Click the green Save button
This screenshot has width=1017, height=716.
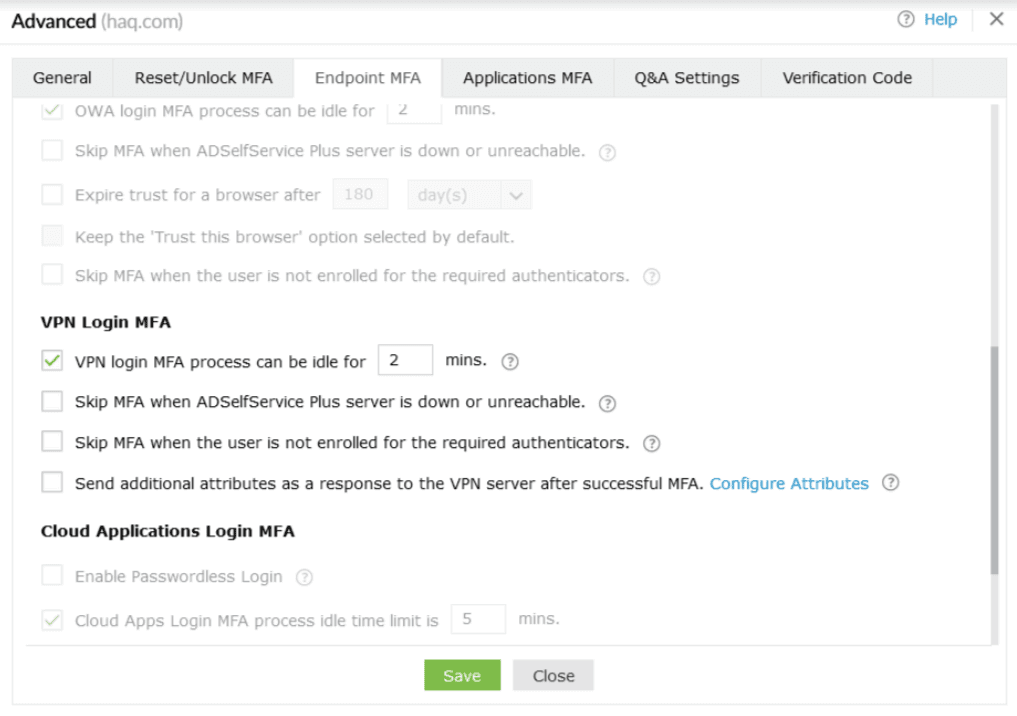point(461,676)
